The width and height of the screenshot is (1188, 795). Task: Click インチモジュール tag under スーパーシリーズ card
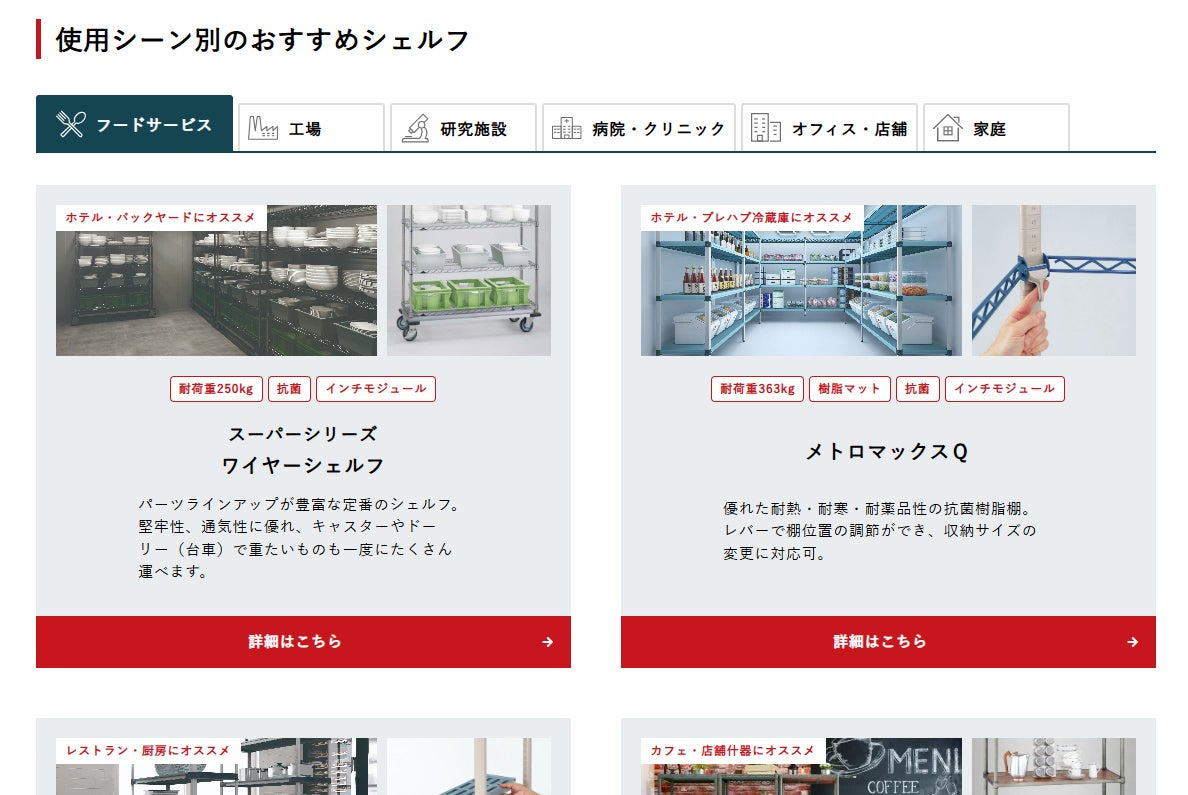(x=376, y=389)
